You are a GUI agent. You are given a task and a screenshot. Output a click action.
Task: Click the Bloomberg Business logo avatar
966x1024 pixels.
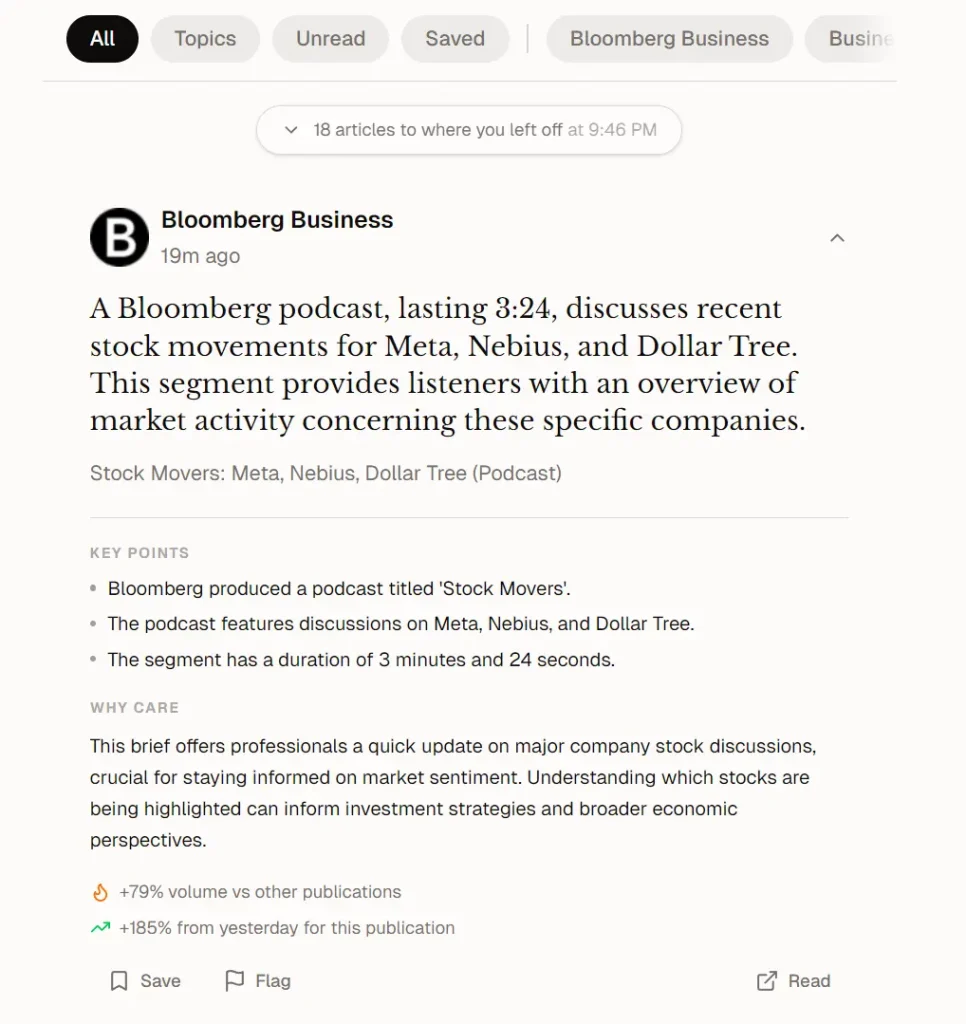click(x=119, y=237)
